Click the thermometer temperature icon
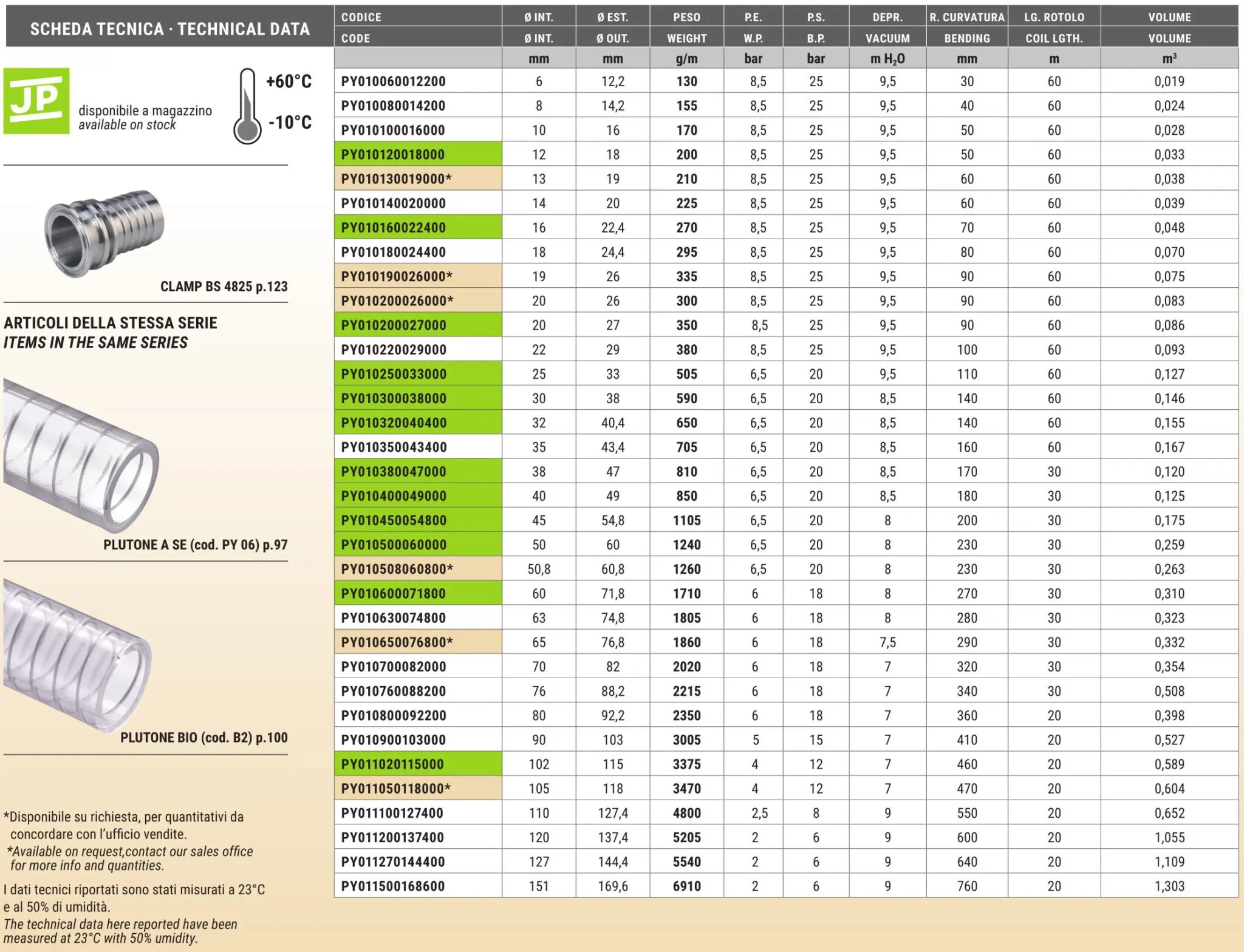This screenshot has width=1244, height=952. tap(247, 107)
